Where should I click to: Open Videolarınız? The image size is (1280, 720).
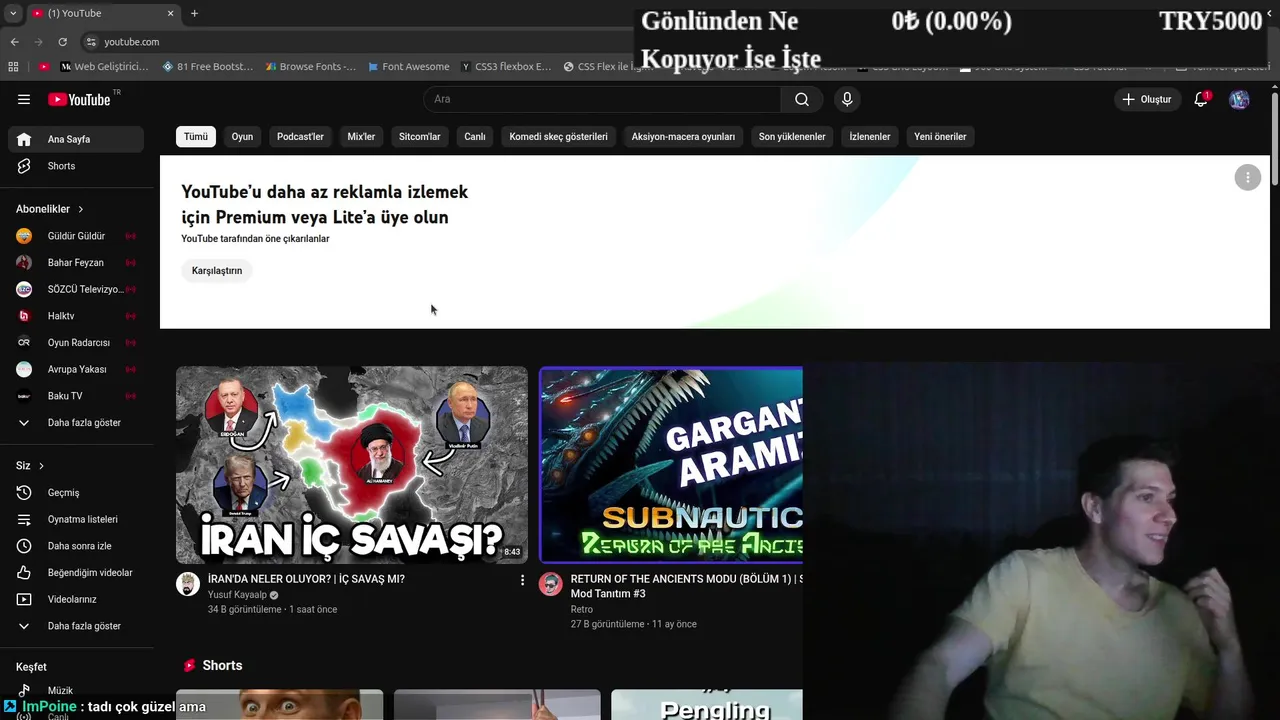pos(76,599)
